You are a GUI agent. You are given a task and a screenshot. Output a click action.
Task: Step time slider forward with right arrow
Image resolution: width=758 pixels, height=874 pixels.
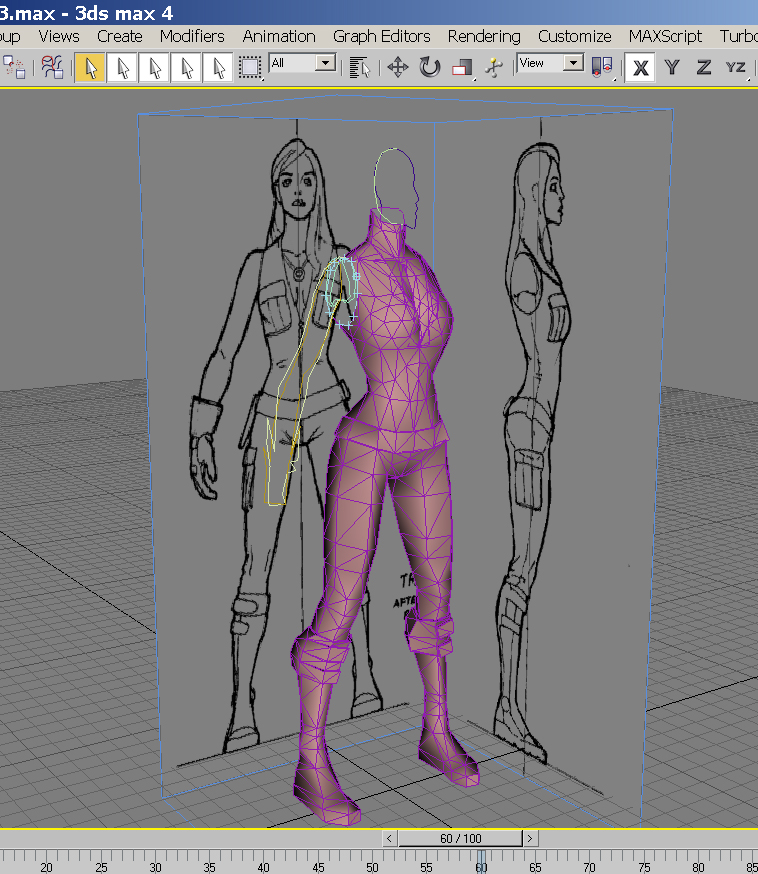point(529,838)
